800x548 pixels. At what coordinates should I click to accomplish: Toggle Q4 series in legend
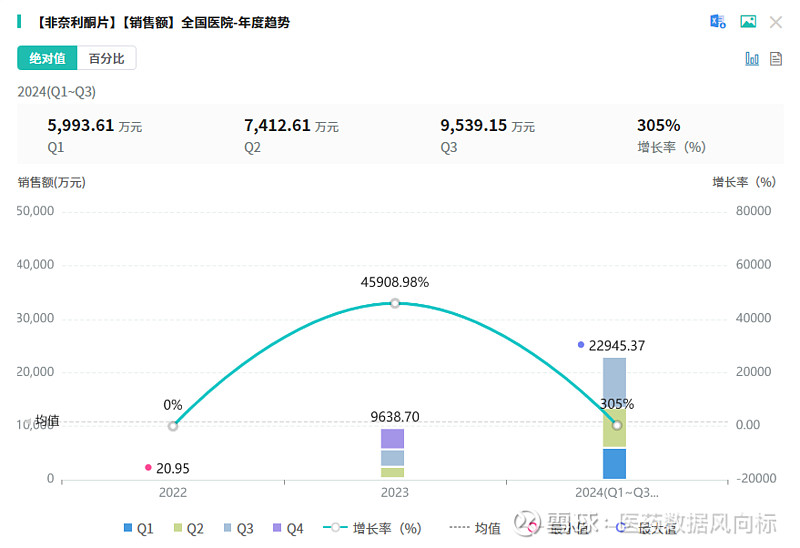pos(288,529)
